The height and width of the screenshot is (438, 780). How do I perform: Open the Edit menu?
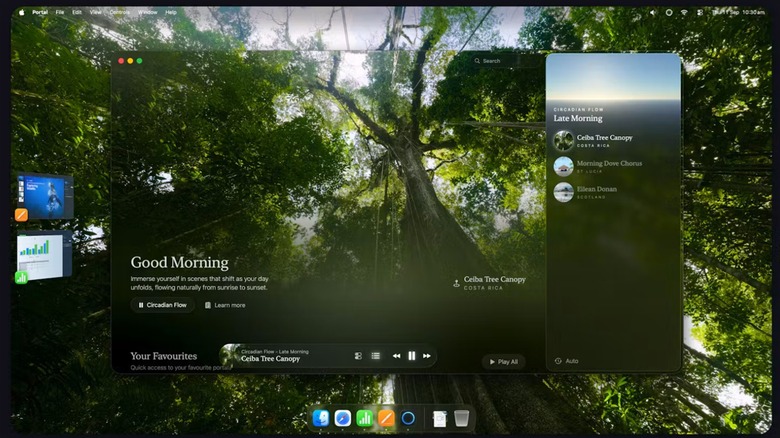pos(77,12)
